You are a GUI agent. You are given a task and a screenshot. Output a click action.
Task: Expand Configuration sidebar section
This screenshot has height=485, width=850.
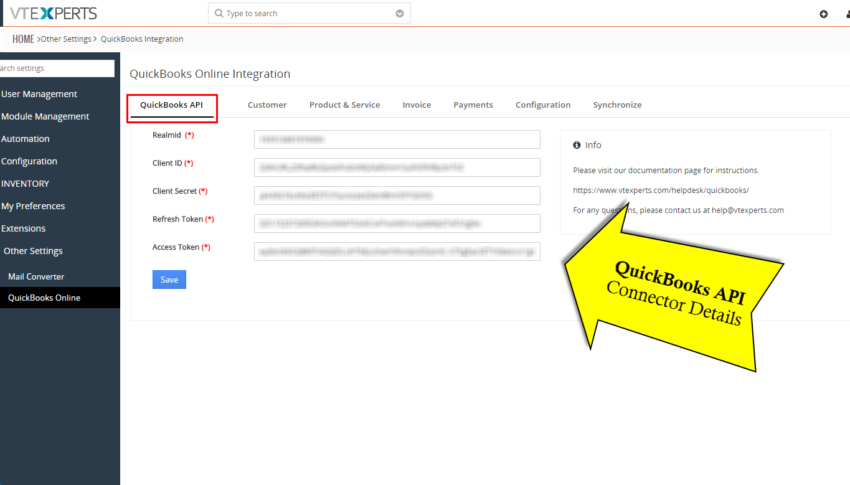29,161
